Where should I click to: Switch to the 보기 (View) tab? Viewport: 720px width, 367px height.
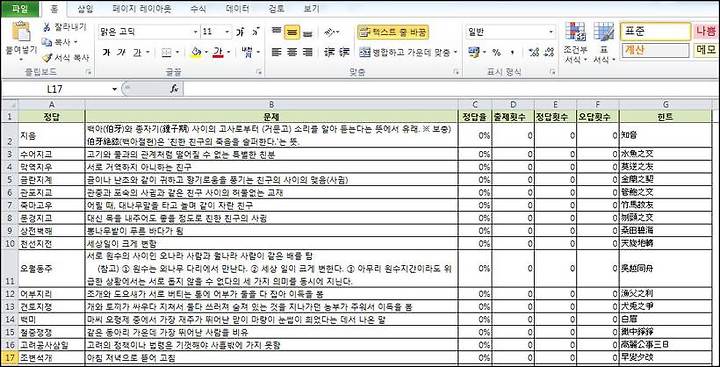pos(312,8)
